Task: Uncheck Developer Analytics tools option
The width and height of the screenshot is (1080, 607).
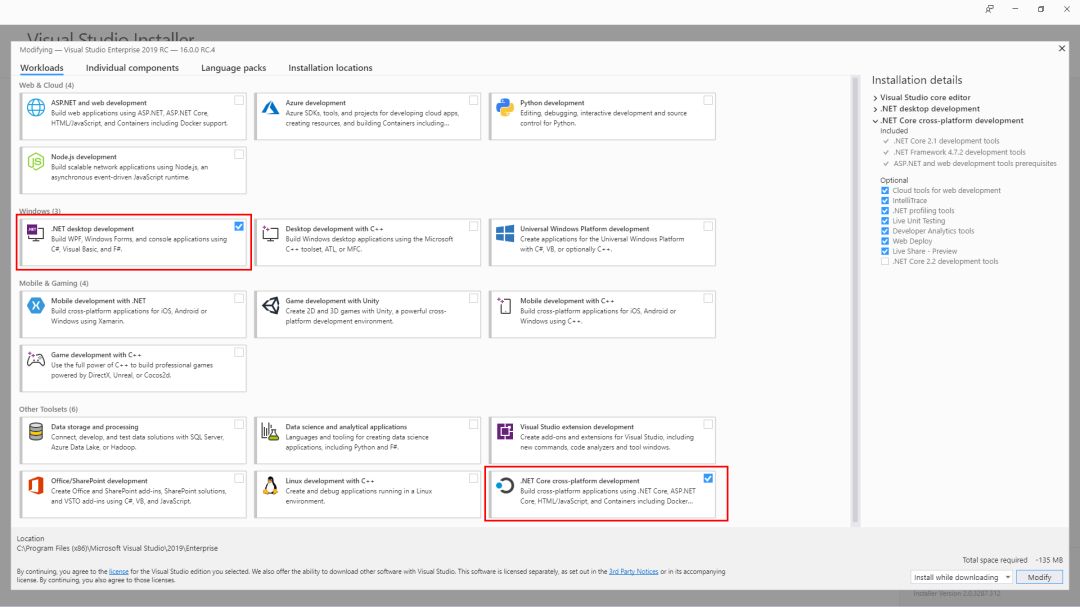Action: click(x=885, y=231)
